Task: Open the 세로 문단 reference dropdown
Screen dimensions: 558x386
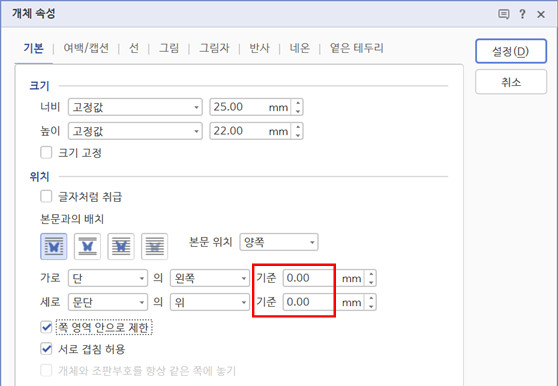Action: point(108,302)
